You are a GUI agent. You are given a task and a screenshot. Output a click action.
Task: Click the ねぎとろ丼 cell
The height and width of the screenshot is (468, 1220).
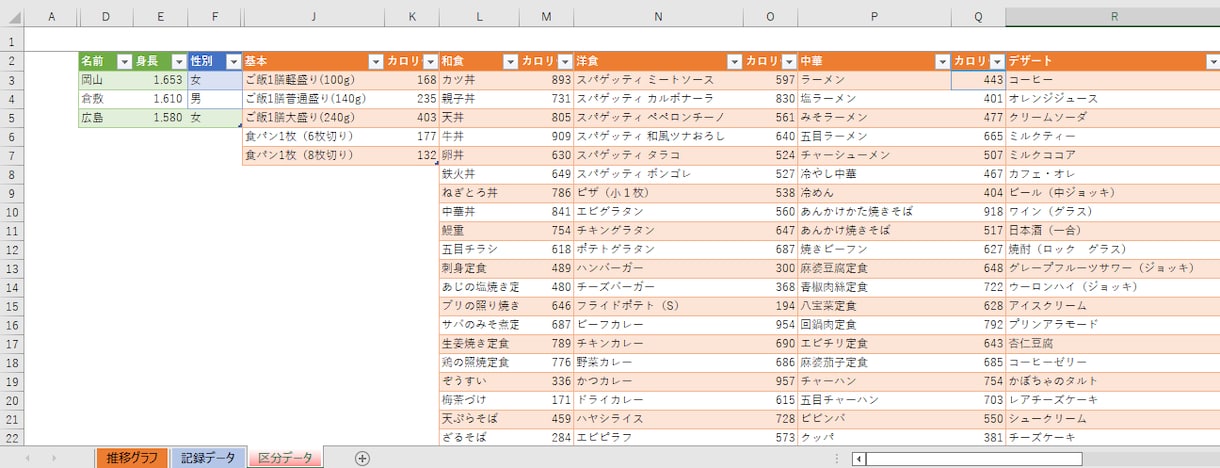coord(479,192)
